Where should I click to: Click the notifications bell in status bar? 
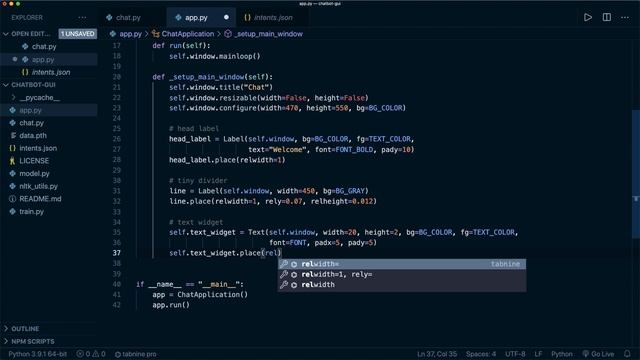point(627,354)
